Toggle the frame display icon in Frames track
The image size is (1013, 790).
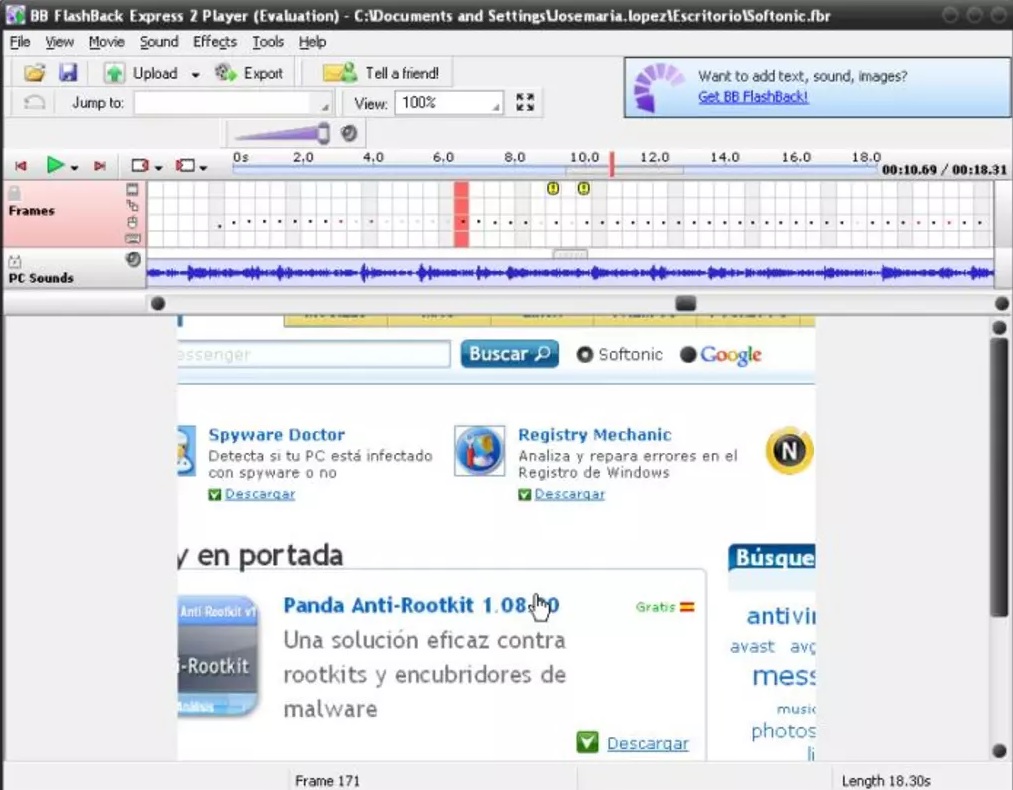pos(132,189)
